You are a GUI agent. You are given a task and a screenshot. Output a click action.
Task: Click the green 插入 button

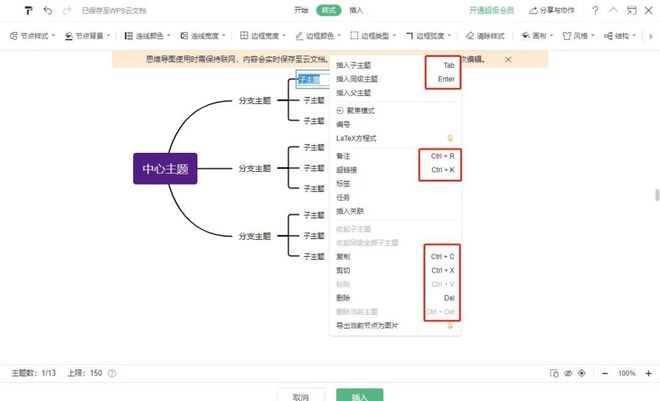(359, 396)
